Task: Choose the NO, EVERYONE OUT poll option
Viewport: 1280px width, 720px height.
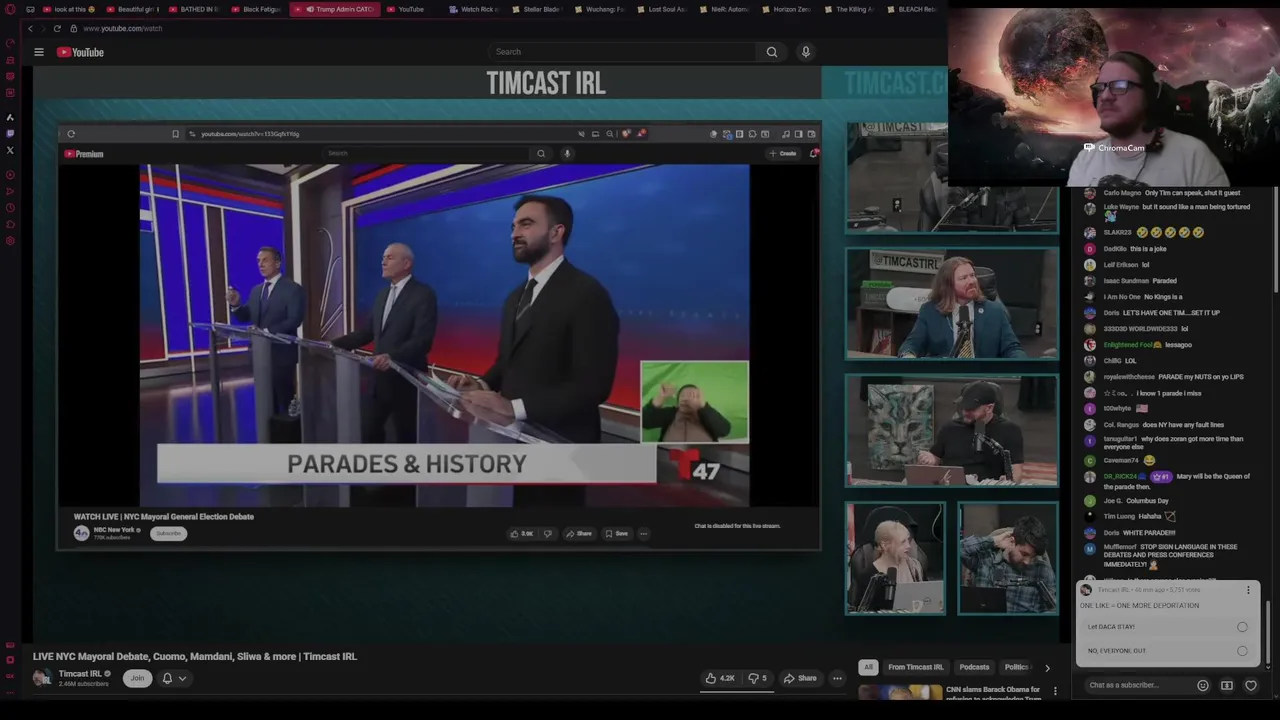Action: pos(1167,651)
